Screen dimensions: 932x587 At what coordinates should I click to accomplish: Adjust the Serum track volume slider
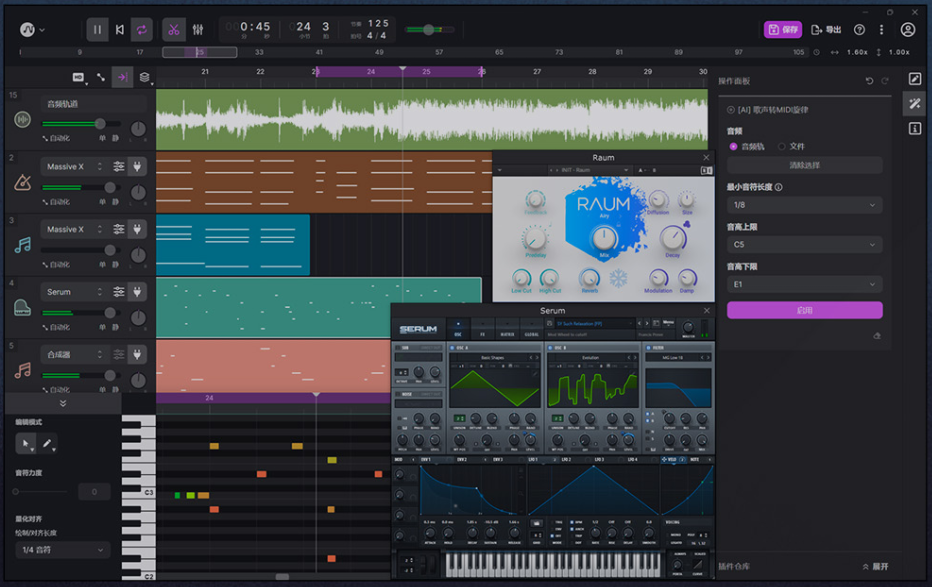click(x=81, y=312)
